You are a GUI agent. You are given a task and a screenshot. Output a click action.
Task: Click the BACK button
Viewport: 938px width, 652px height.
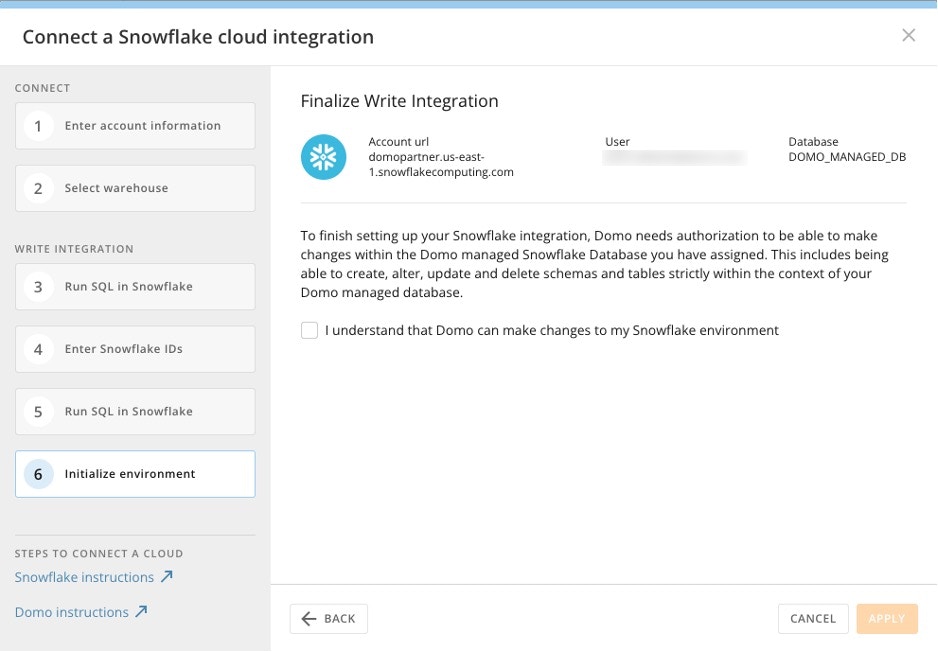click(329, 619)
